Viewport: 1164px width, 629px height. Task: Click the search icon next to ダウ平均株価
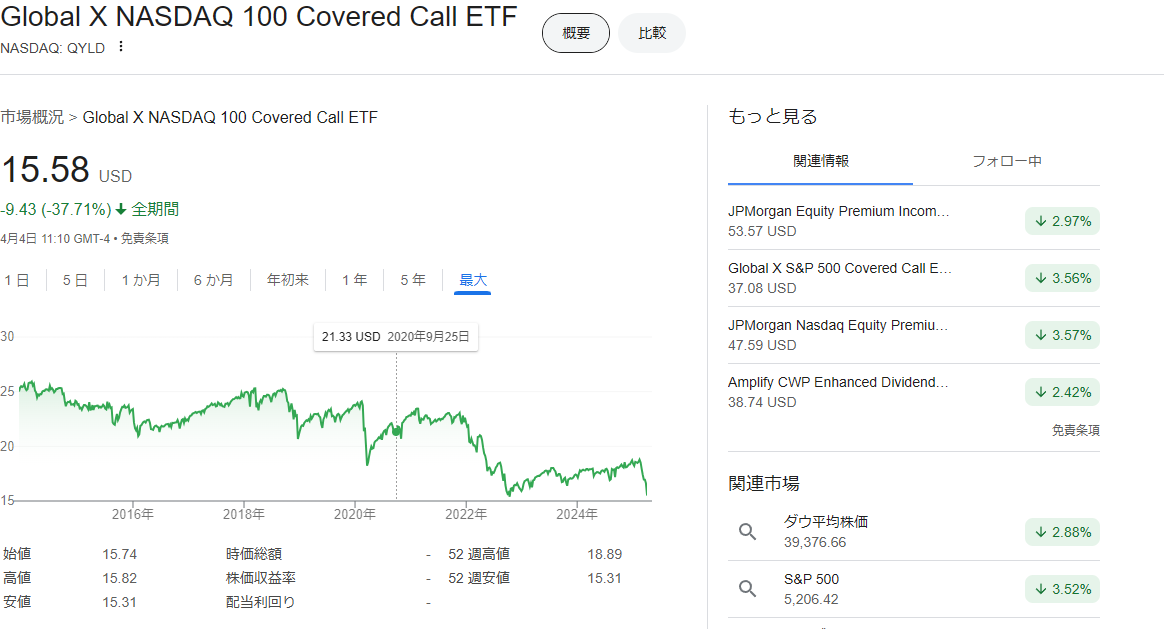pos(747,531)
